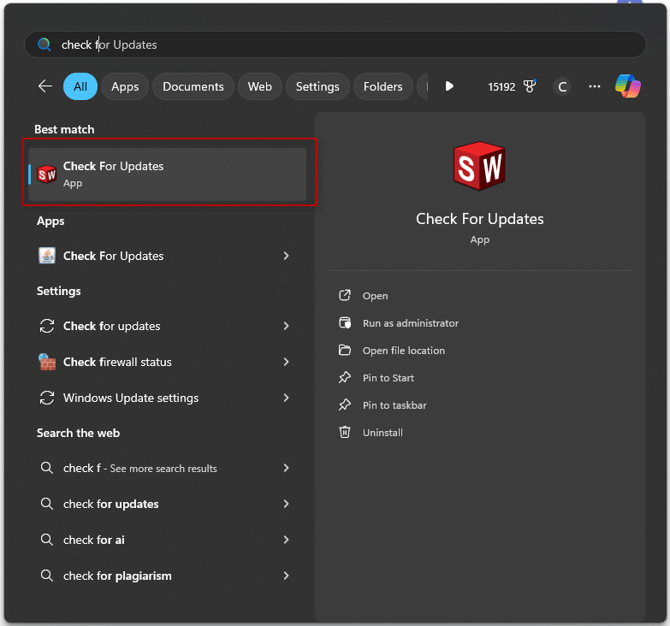The image size is (670, 626).
Task: Choose Open file location
Action: [403, 351]
